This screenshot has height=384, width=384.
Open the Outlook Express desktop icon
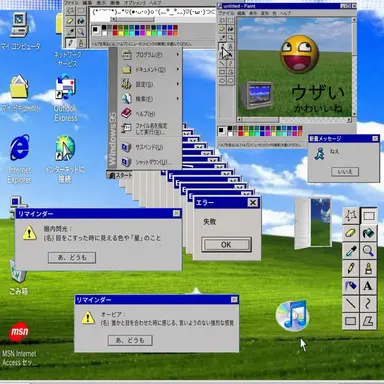66,99
